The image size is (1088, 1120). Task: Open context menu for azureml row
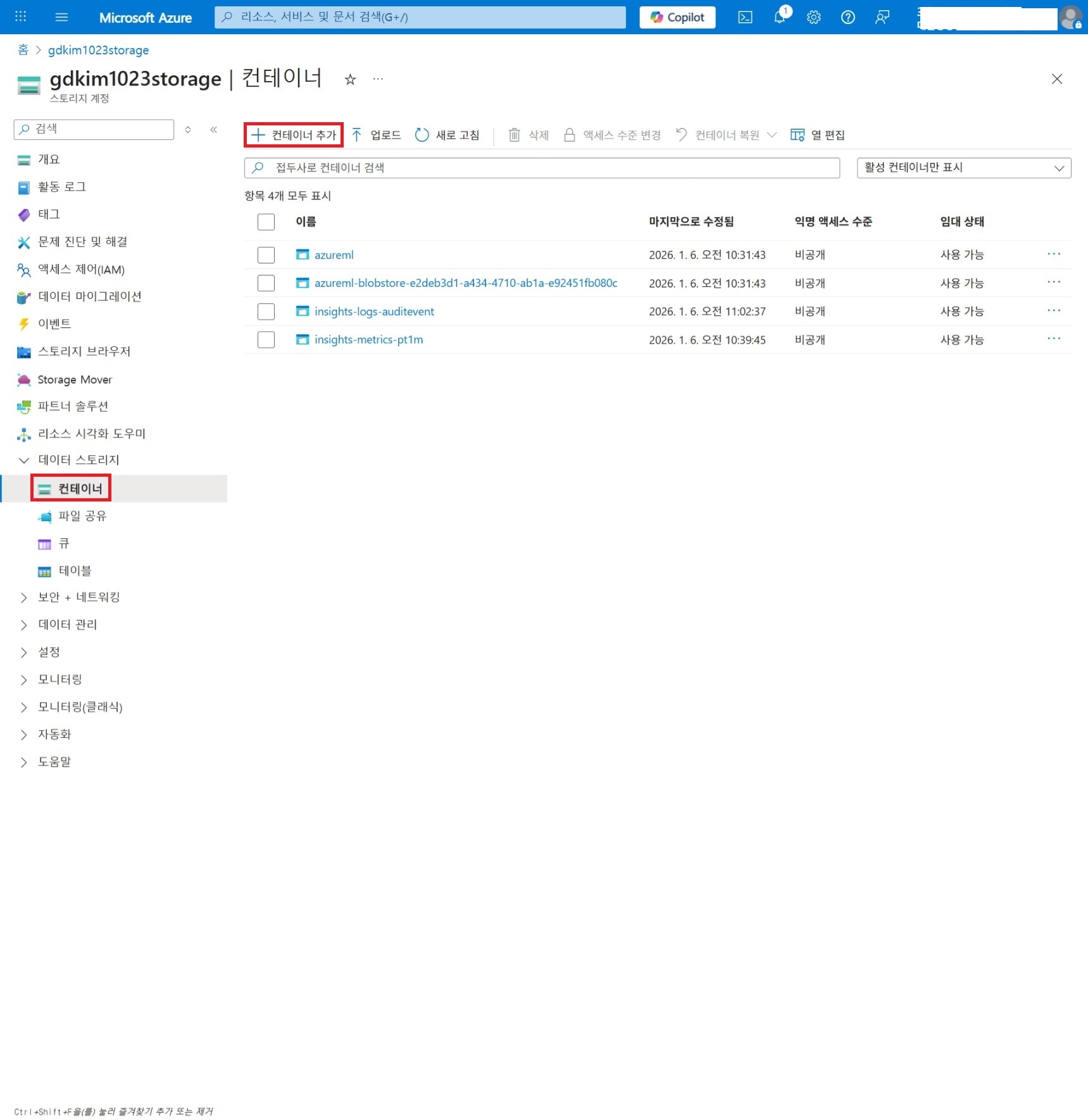1053,254
